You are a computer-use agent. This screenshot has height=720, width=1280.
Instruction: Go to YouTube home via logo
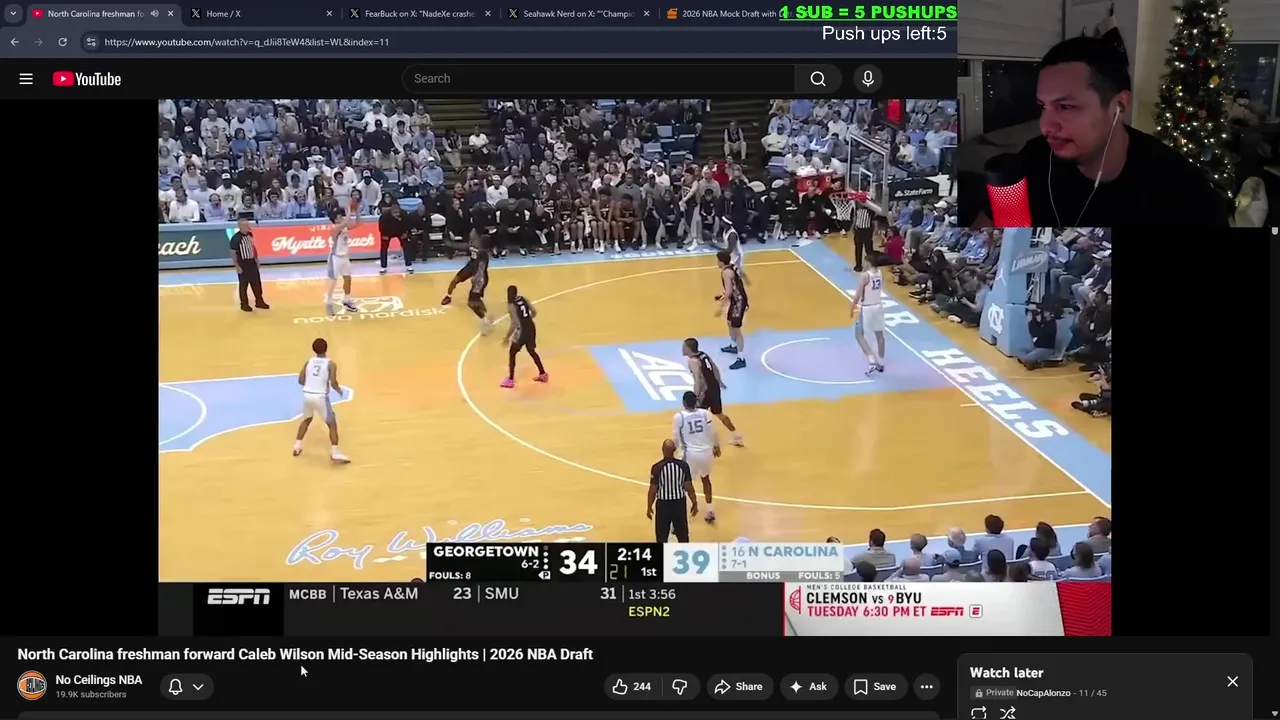[x=87, y=79]
